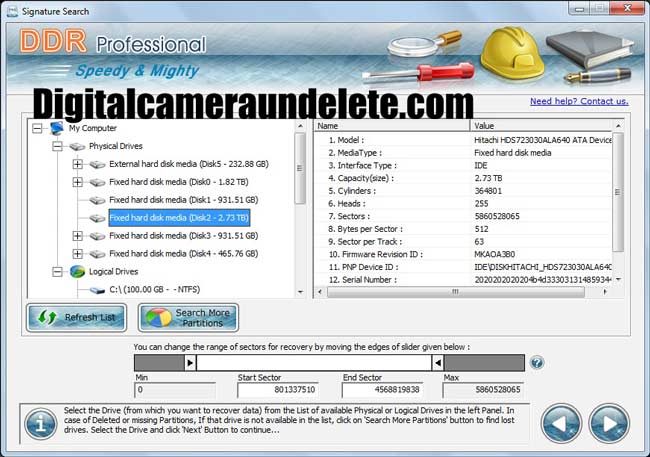Image resolution: width=650 pixels, height=457 pixels.
Task: Select My Computer computer icon
Action: pos(57,128)
